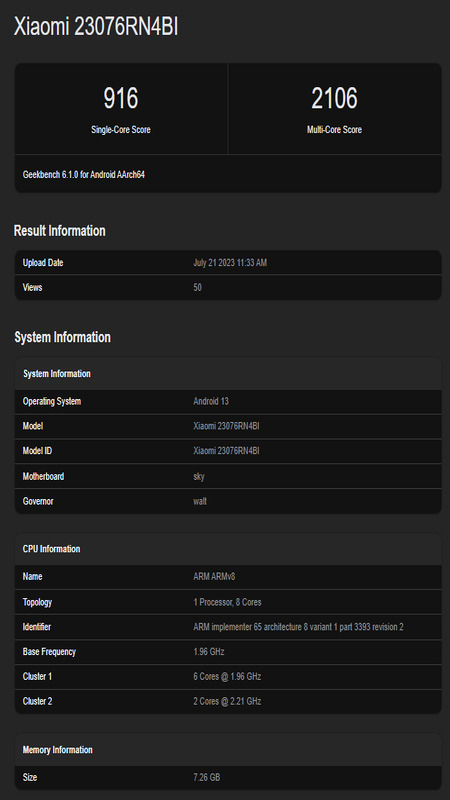
Task: Select the 1 Processor, 8 Cores value
Action: click(227, 602)
